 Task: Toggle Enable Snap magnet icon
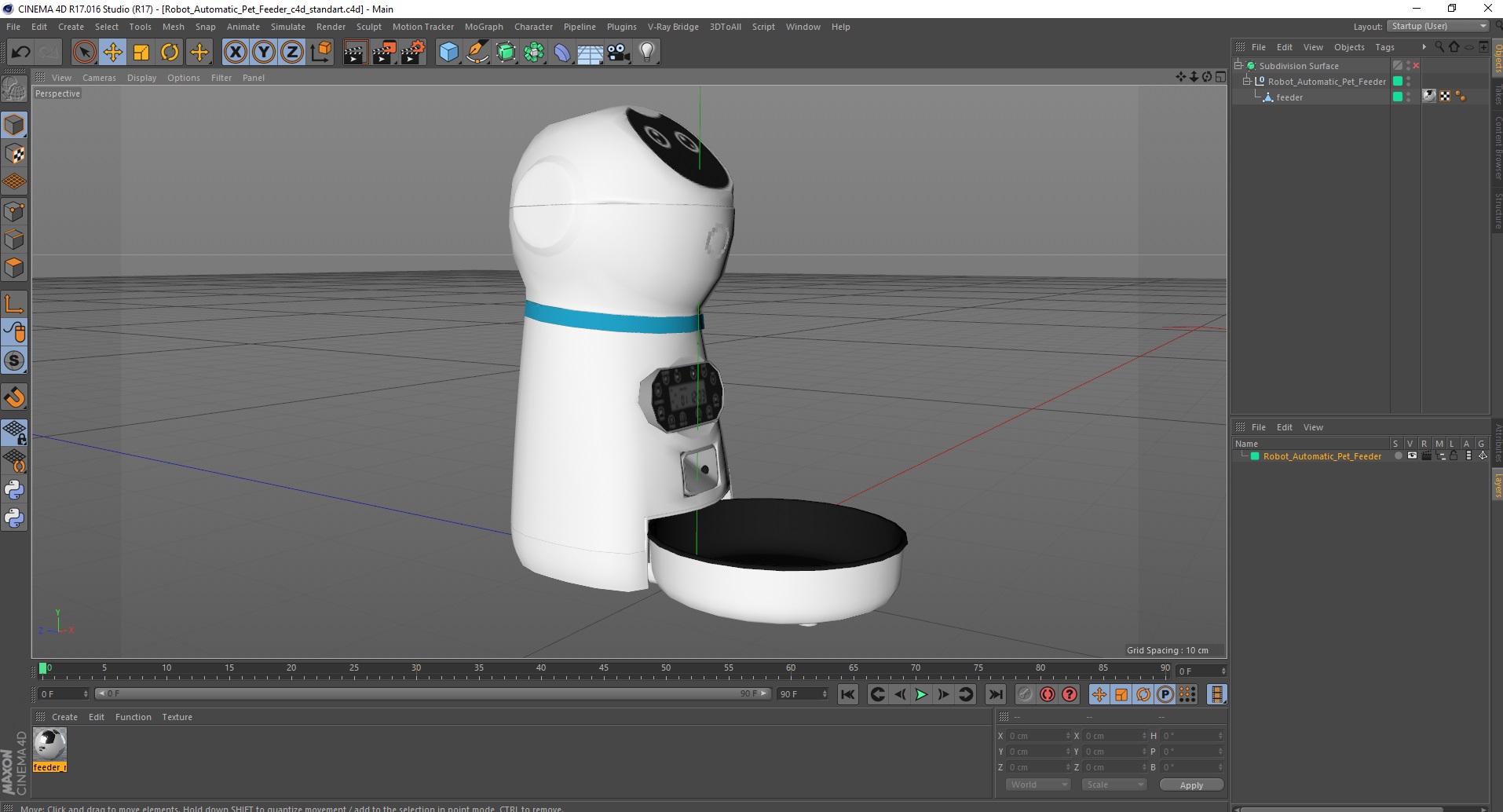click(x=14, y=397)
